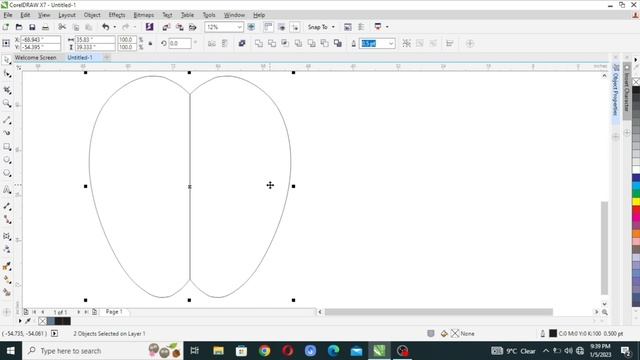Image resolution: width=640 pixels, height=360 pixels.
Task: Open the zoom level dropdown
Action: (x=239, y=27)
